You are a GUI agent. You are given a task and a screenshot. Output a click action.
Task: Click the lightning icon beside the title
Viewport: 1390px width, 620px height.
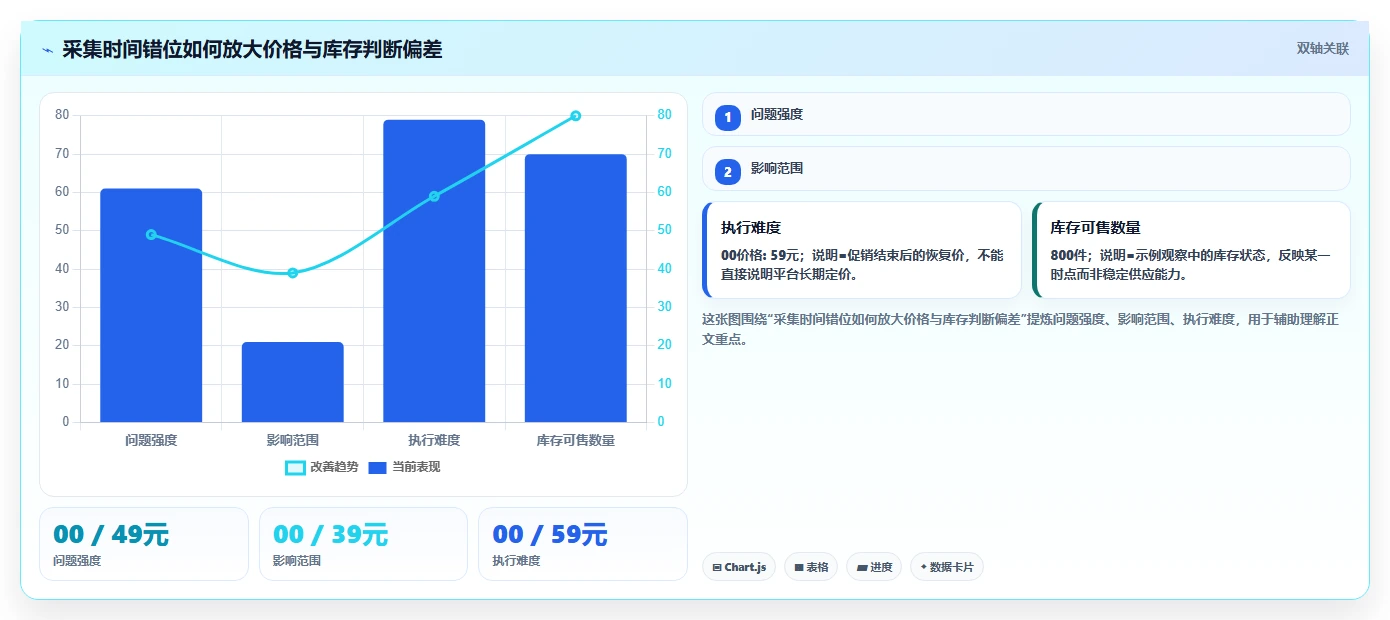click(x=47, y=50)
